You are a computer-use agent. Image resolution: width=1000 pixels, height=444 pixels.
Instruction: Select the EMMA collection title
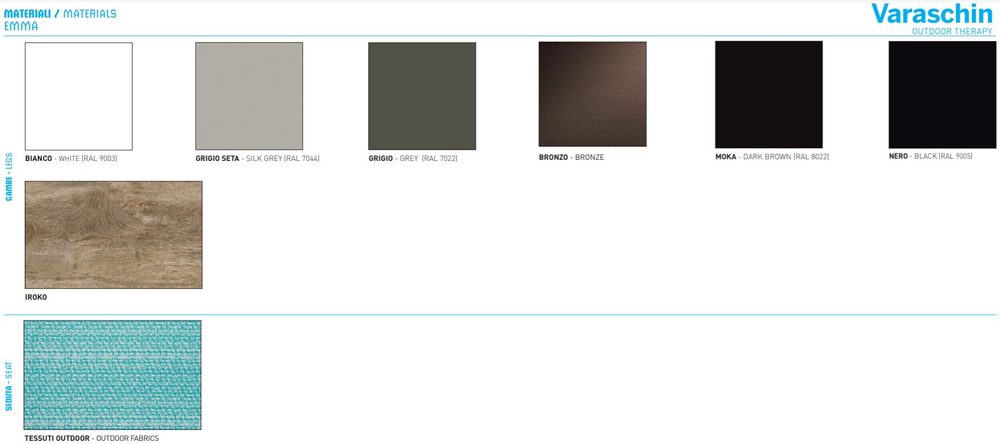point(21,26)
